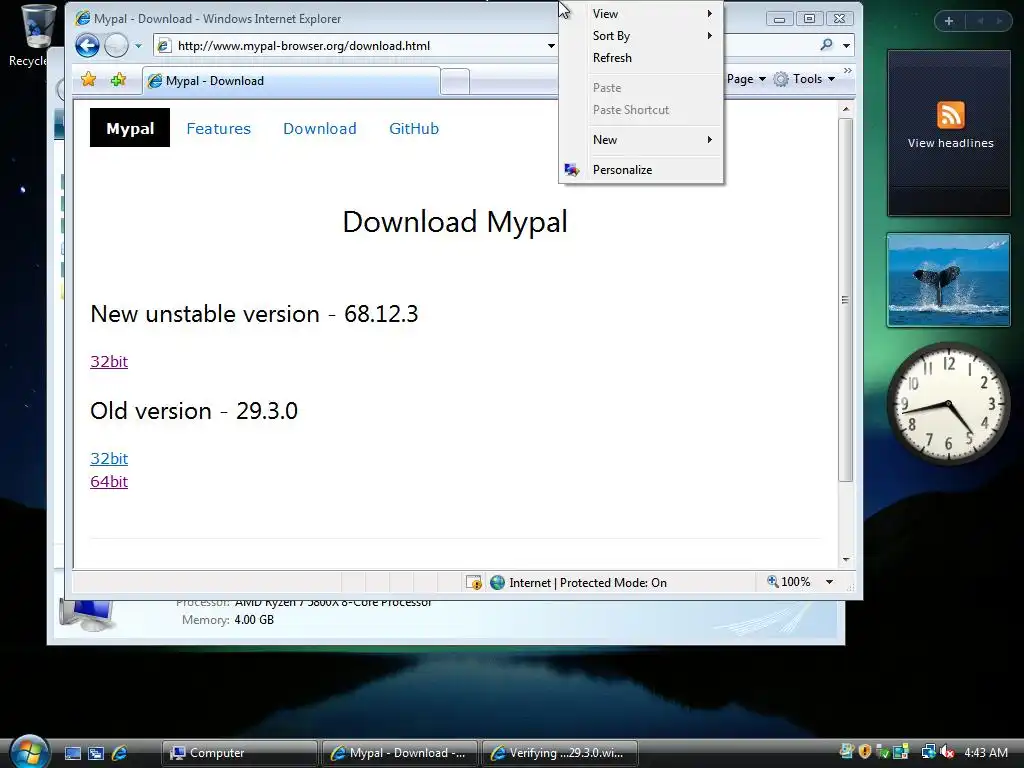Click the page scrollbar up arrow
1024x768 pixels.
click(846, 109)
